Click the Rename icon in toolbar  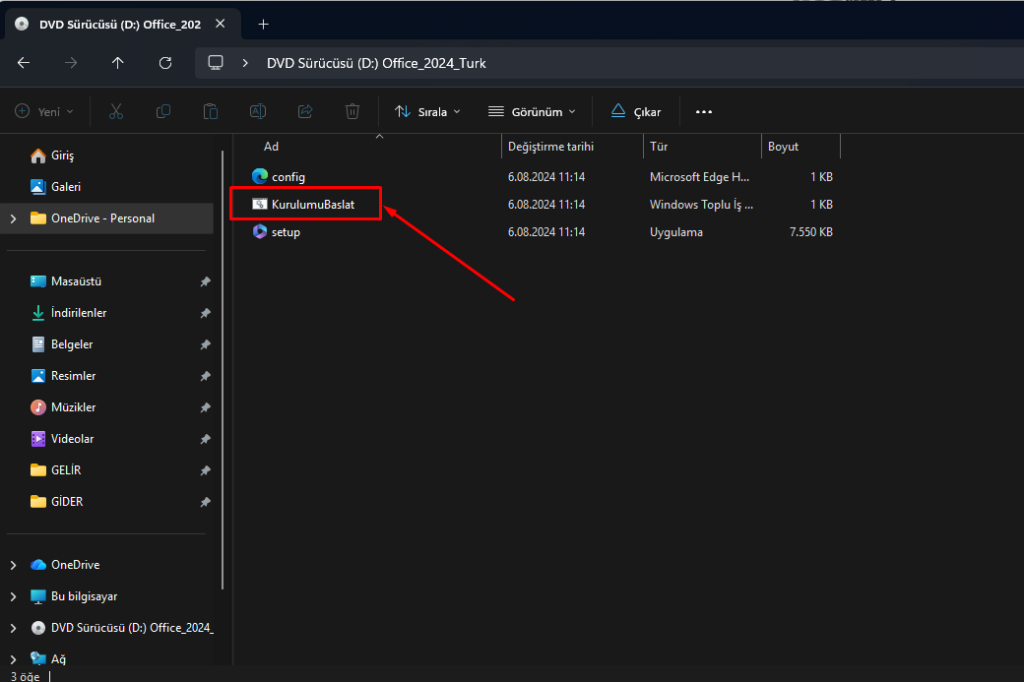pyautogui.click(x=258, y=112)
